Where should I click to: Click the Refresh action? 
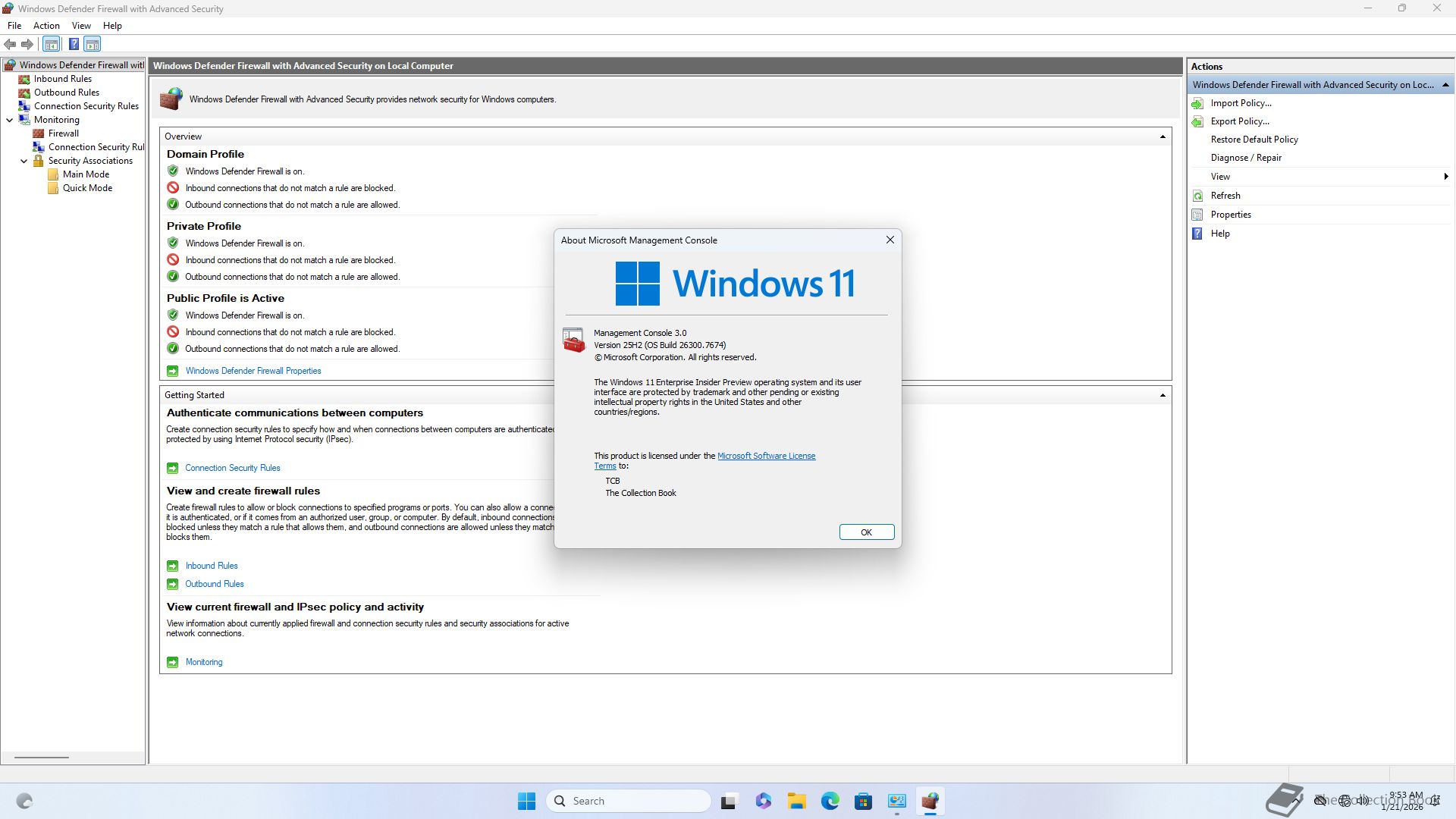(x=1225, y=196)
